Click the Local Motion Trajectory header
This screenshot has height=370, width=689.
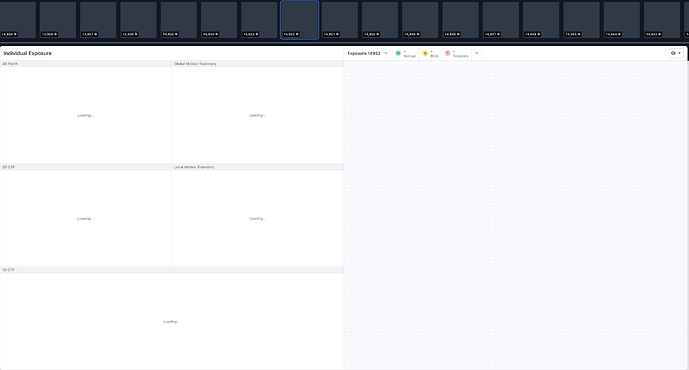coord(257,167)
